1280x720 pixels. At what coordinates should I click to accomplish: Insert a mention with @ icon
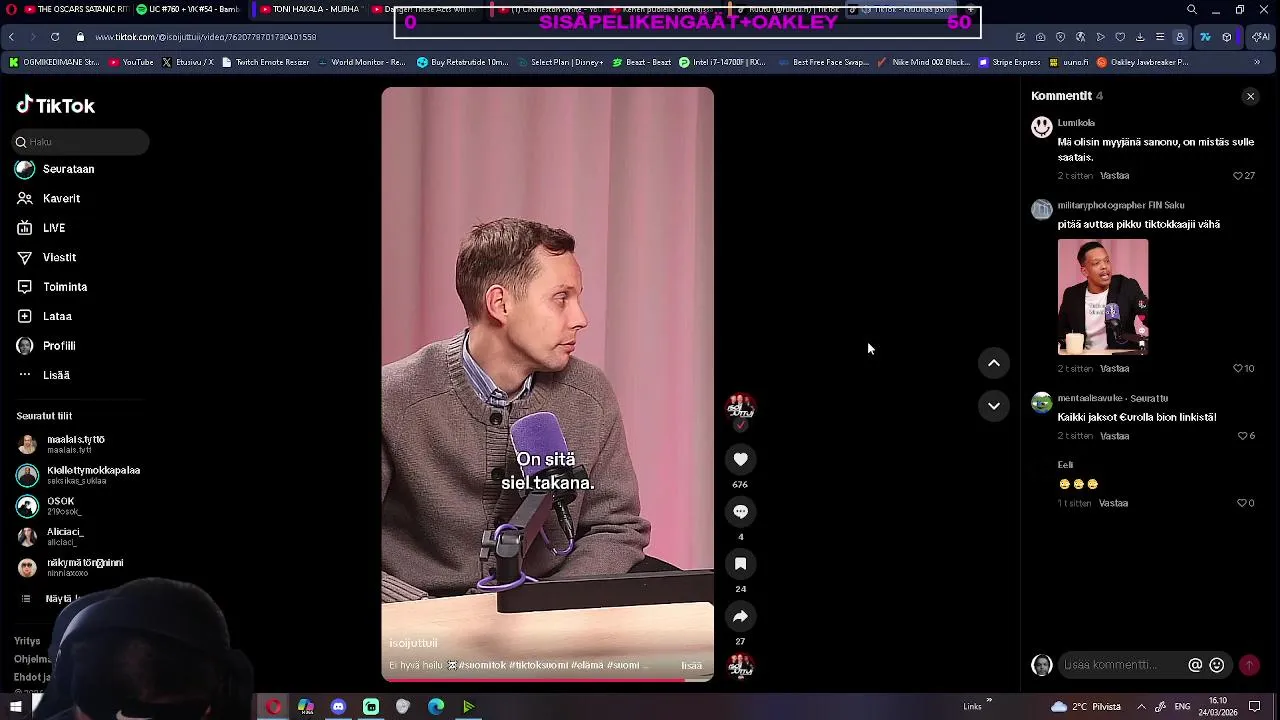tap(1195, 665)
